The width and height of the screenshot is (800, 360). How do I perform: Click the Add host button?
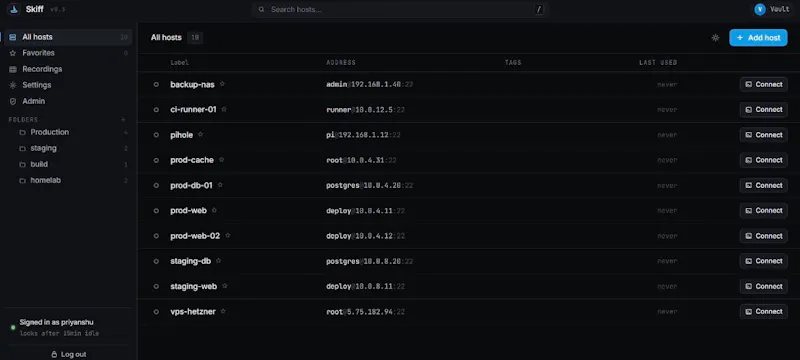(x=758, y=38)
